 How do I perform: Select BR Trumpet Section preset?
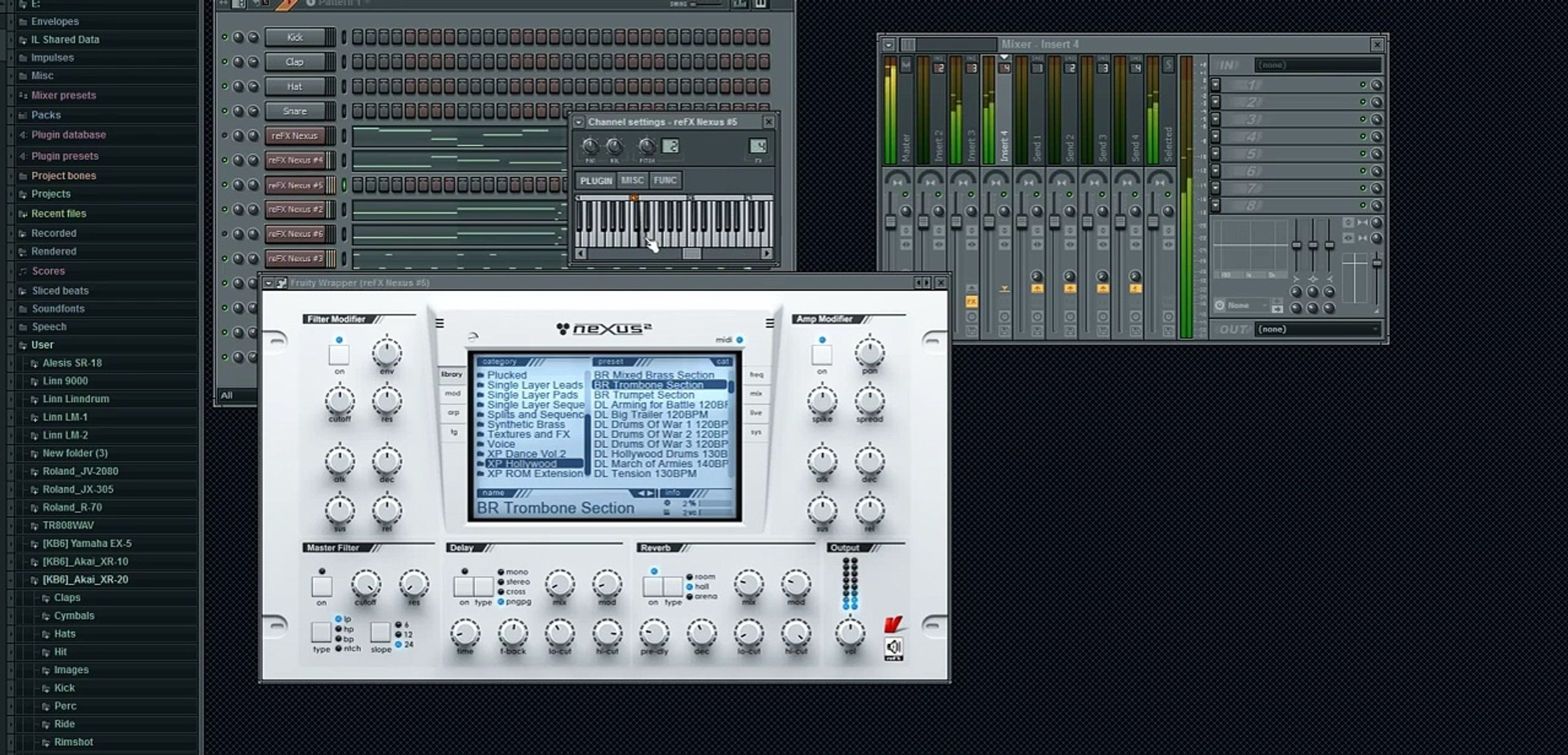tap(644, 395)
